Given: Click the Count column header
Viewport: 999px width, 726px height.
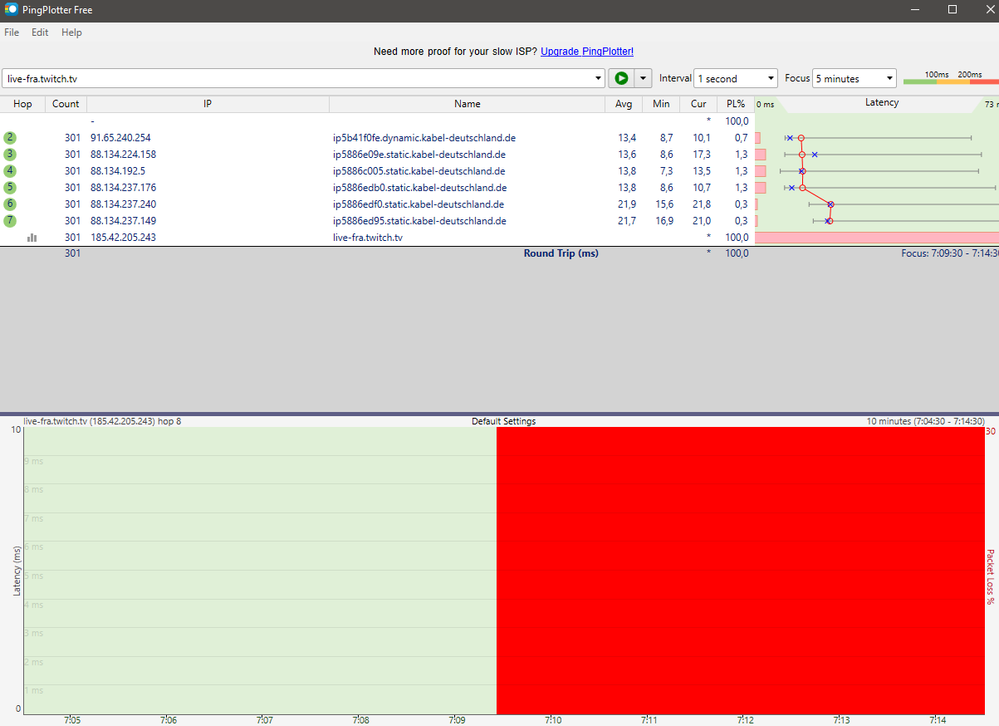Looking at the screenshot, I should click(x=66, y=104).
